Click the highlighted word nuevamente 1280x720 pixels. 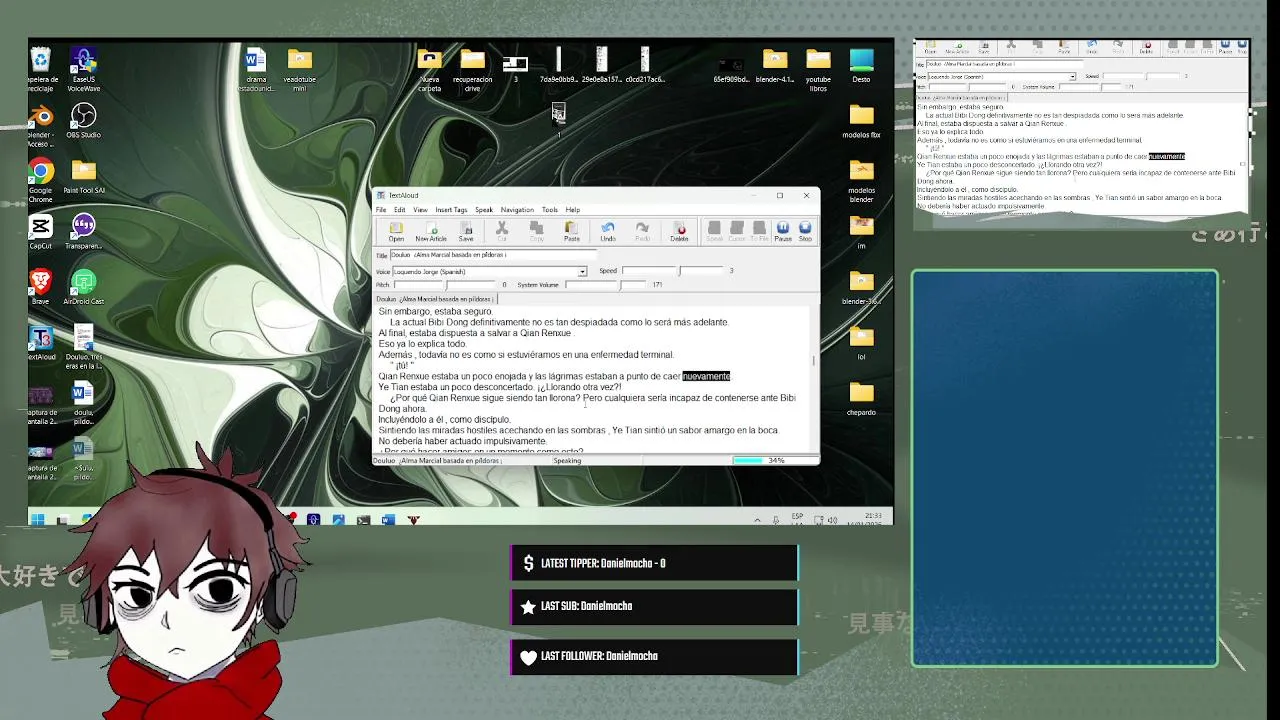pyautogui.click(x=706, y=376)
